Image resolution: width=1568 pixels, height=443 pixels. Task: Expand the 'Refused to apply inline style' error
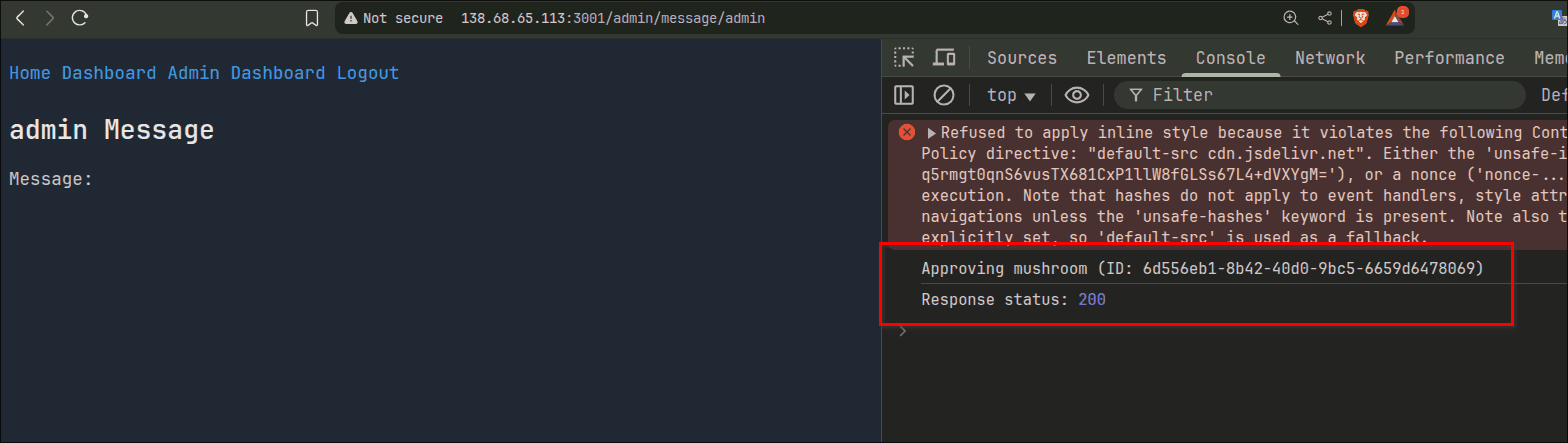932,133
